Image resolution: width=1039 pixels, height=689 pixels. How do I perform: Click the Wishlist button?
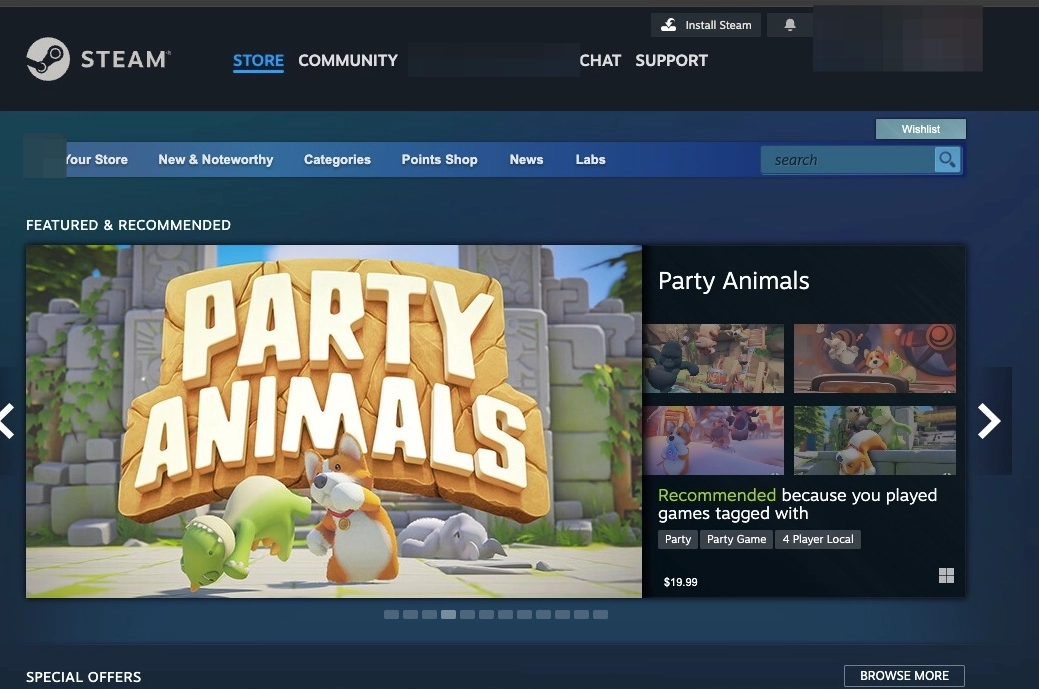click(920, 129)
